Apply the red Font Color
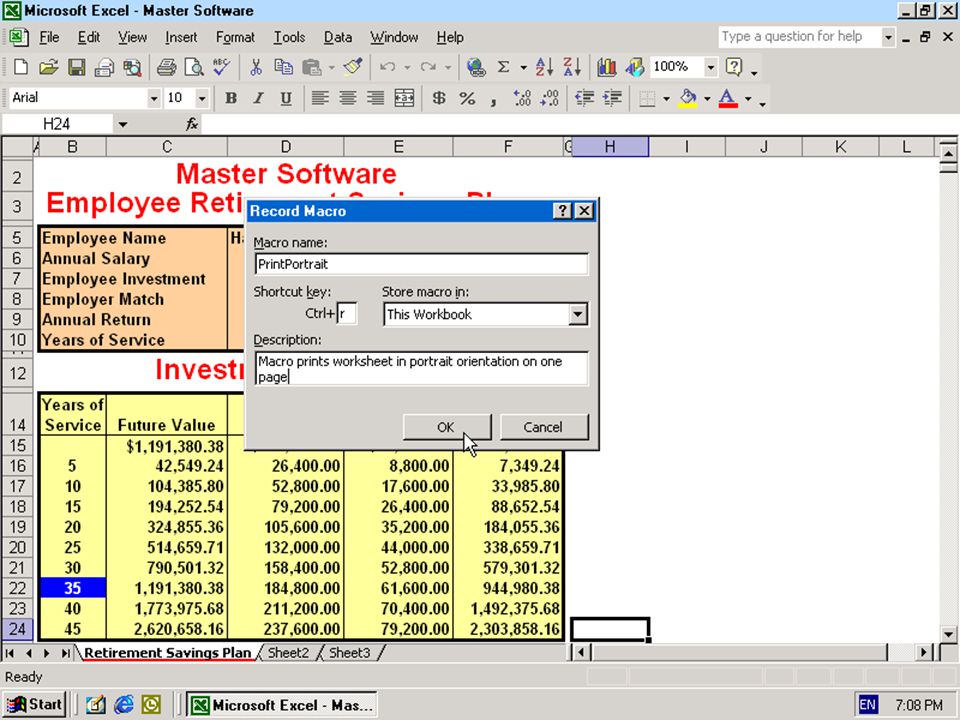This screenshot has width=960, height=720. coord(728,98)
